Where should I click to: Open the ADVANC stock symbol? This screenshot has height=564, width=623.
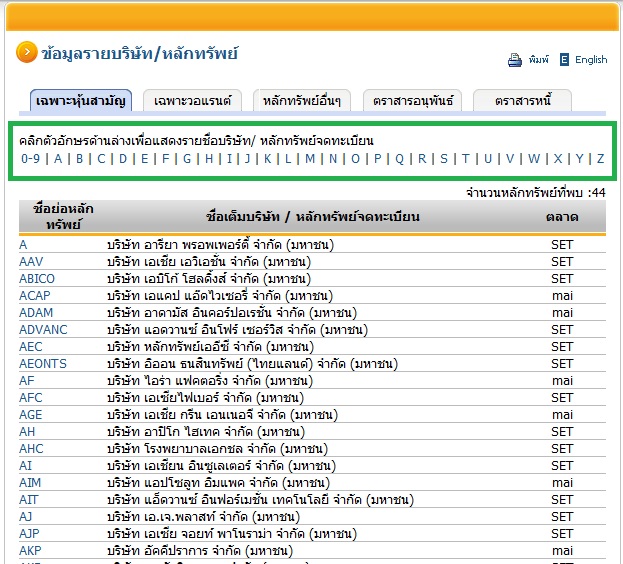coord(43,330)
